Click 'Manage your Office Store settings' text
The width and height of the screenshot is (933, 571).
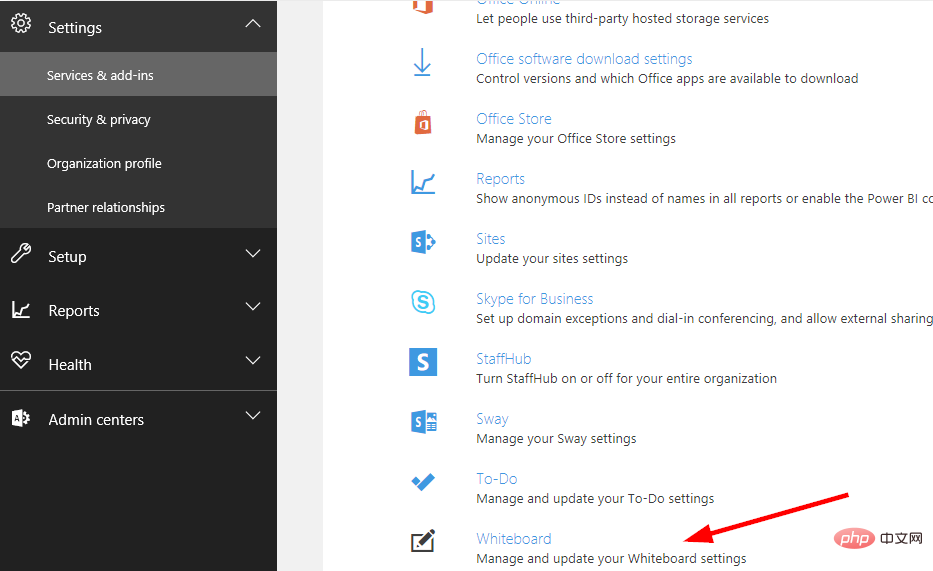576,139
